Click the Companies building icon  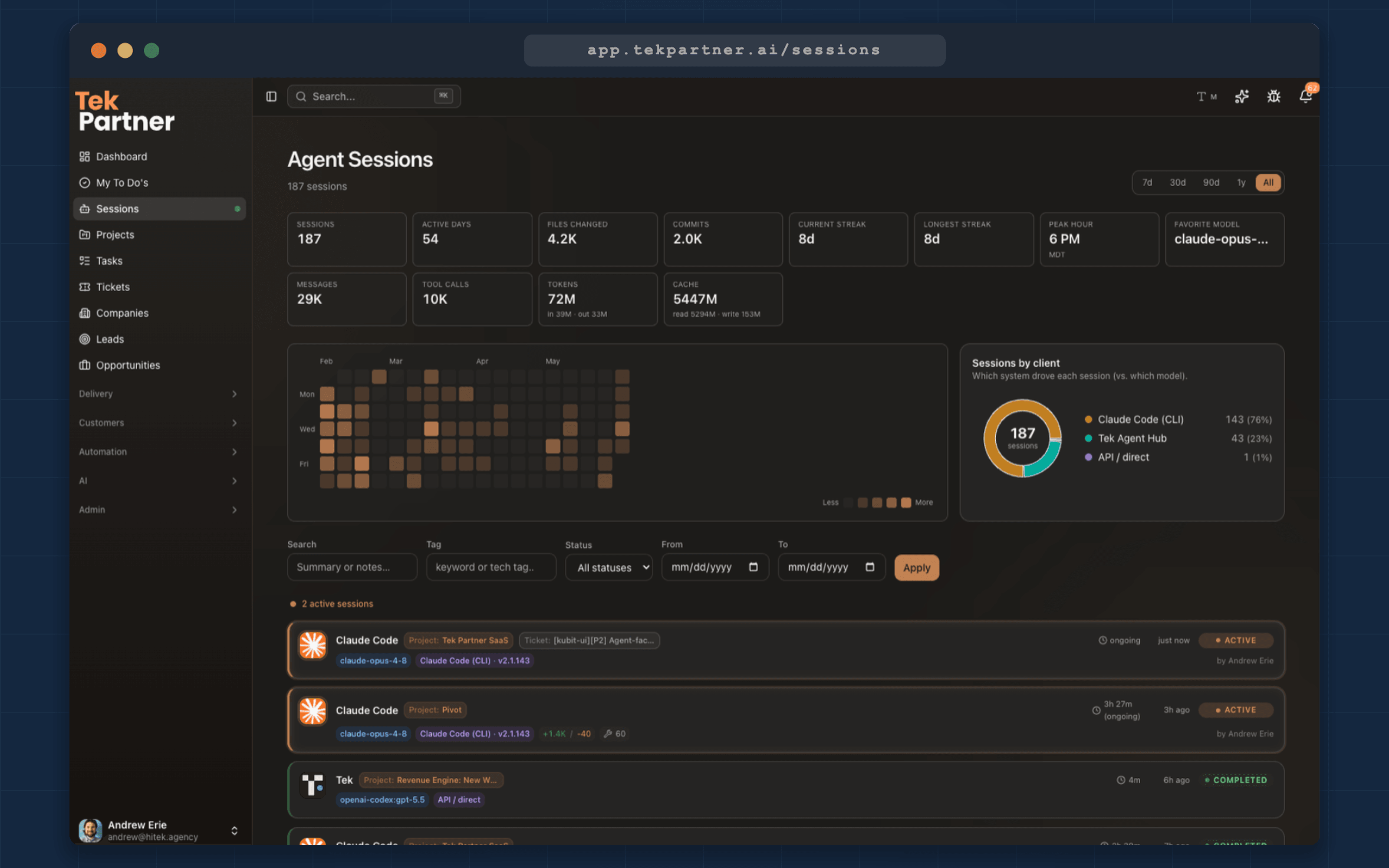pyautogui.click(x=84, y=313)
